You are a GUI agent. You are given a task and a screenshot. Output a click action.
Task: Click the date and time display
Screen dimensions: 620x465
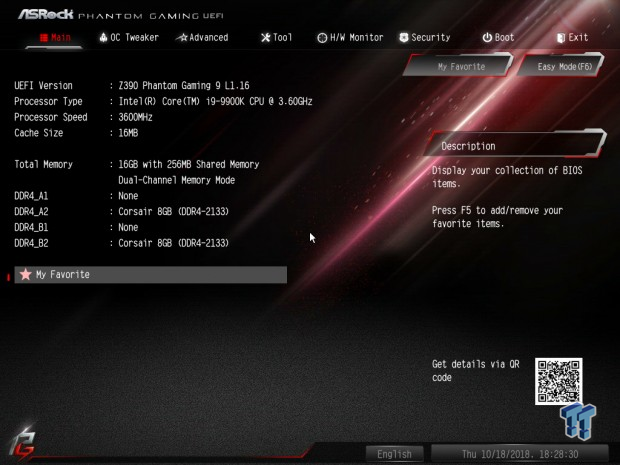click(x=520, y=454)
